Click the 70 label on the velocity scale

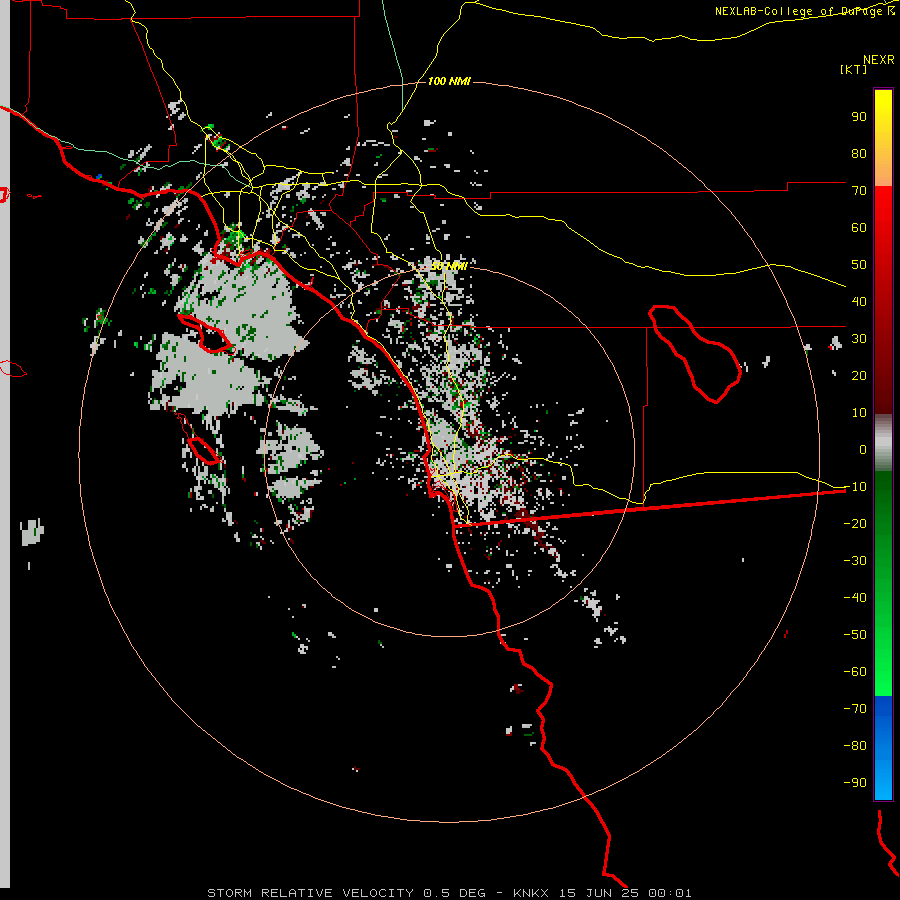click(859, 191)
